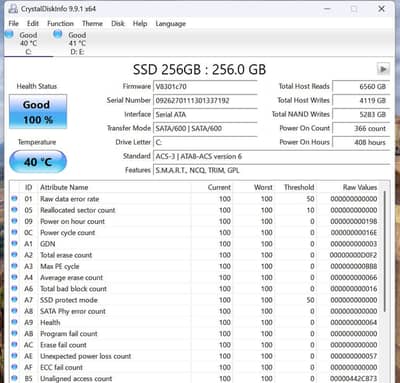The height and width of the screenshot is (383, 400).
Task: Click status icon for Reallocated sector count
Action: click(14, 210)
